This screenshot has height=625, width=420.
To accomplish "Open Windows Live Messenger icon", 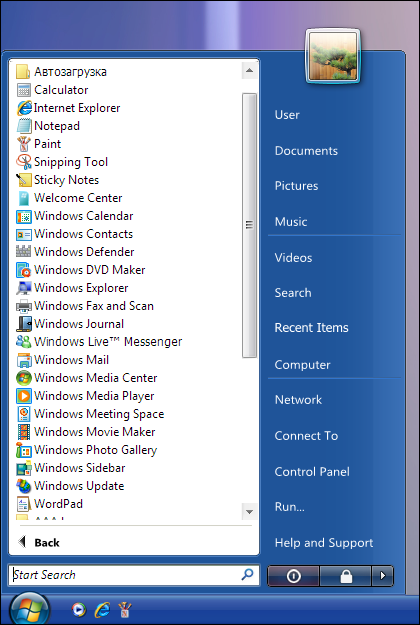I will [x=24, y=342].
